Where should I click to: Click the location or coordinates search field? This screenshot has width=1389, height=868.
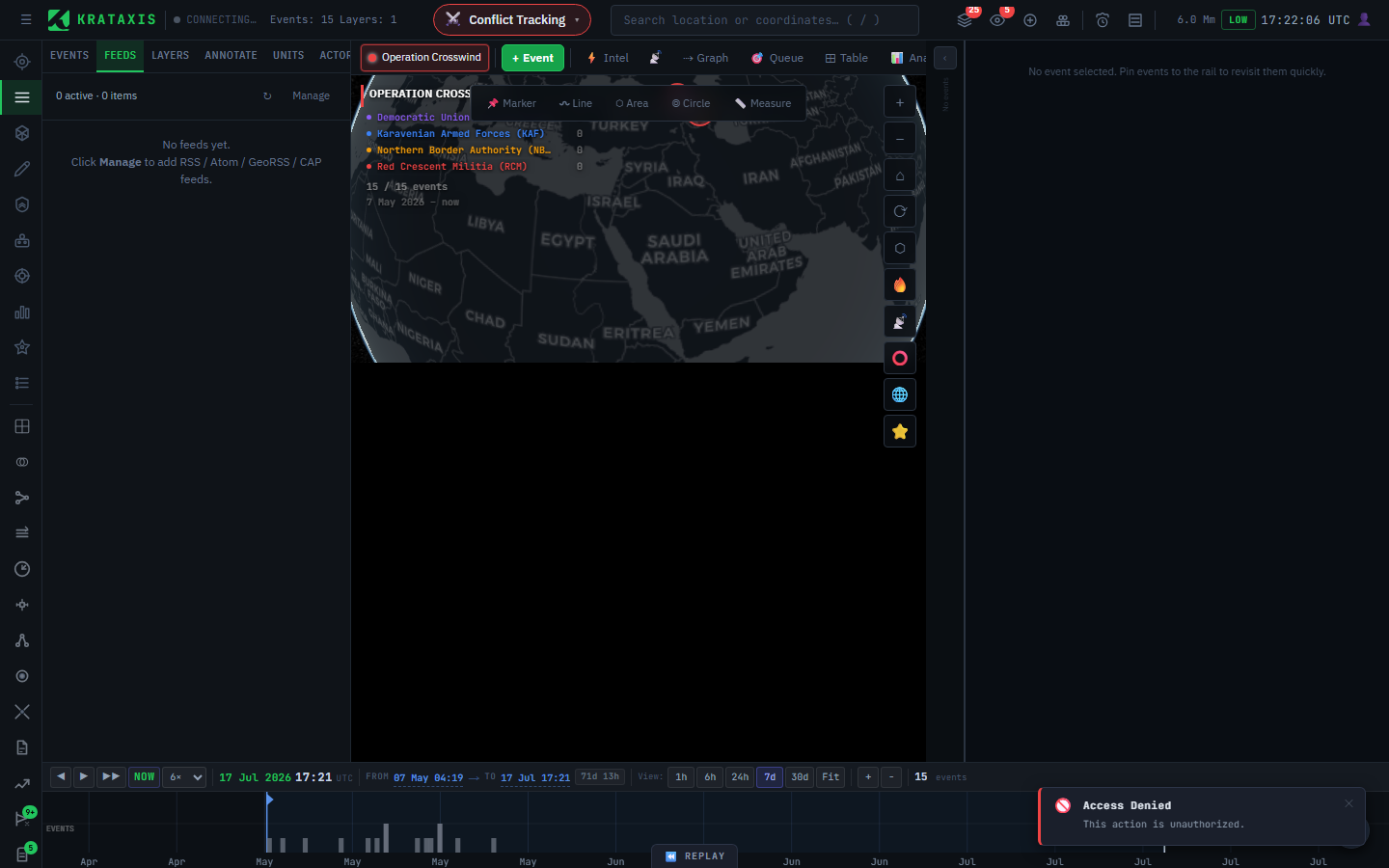point(764,19)
